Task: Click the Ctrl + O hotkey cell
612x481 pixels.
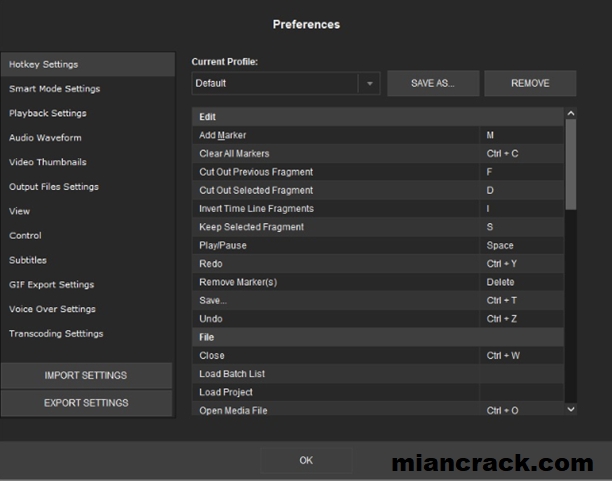Action: pos(521,409)
